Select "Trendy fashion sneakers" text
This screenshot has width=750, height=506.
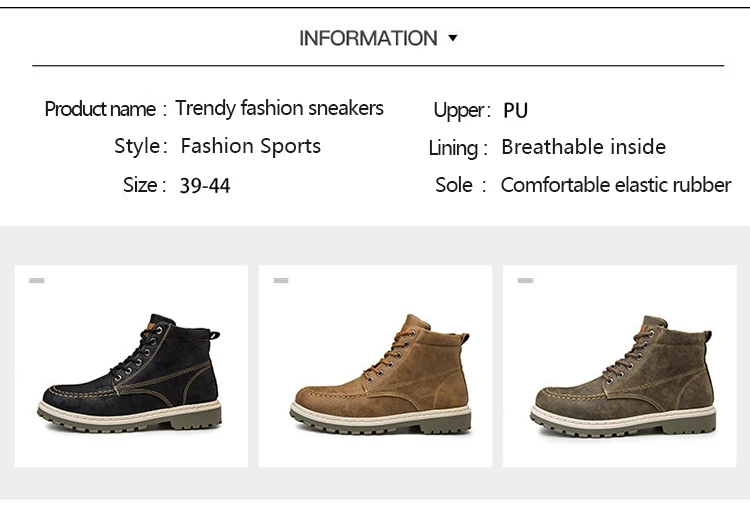pyautogui.click(x=279, y=108)
